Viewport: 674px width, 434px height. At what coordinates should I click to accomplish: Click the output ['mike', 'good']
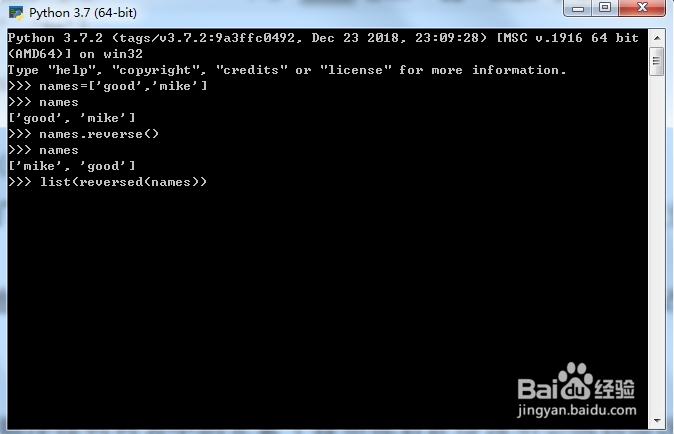72,166
